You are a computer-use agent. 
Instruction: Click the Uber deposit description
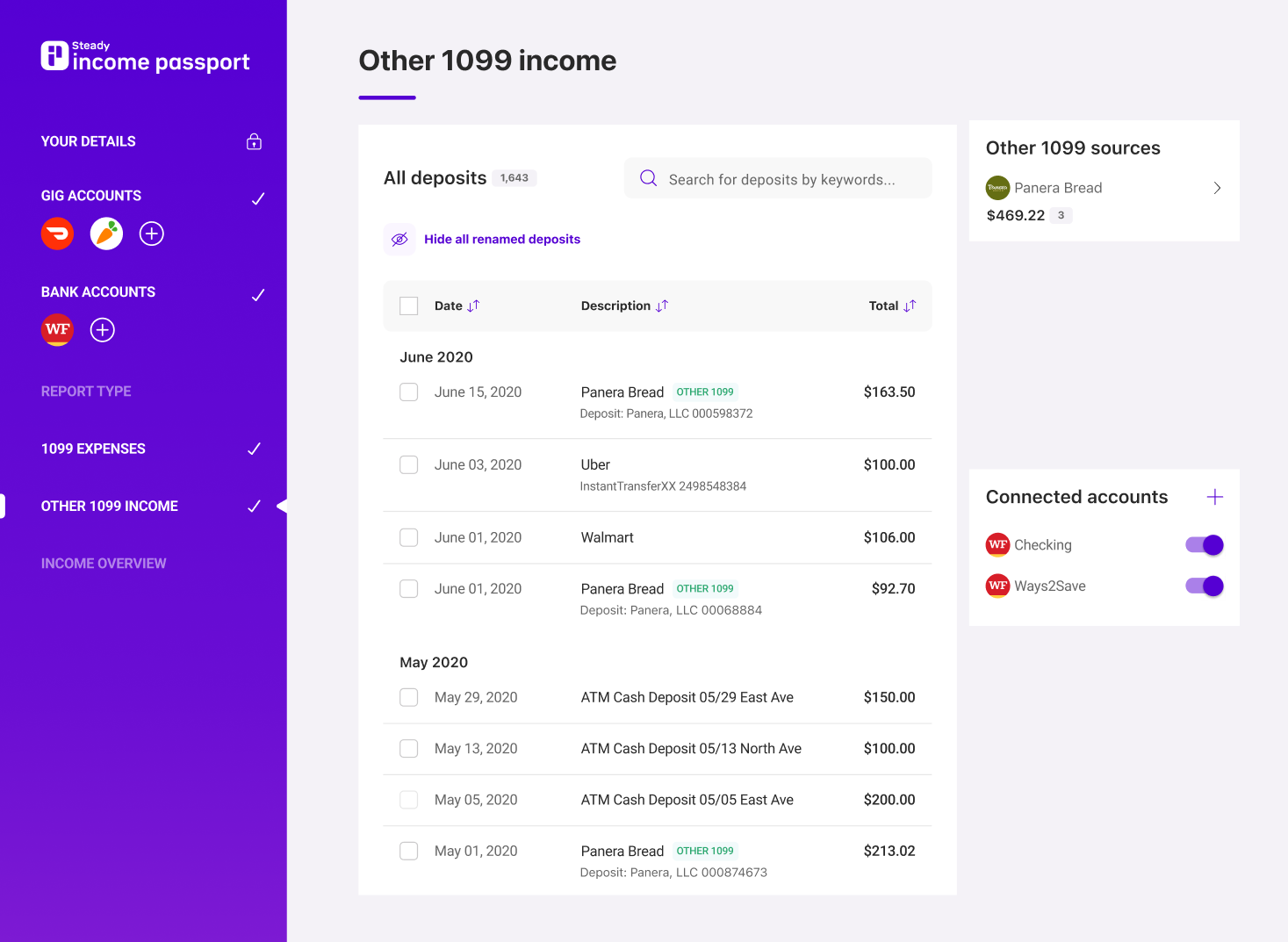595,464
